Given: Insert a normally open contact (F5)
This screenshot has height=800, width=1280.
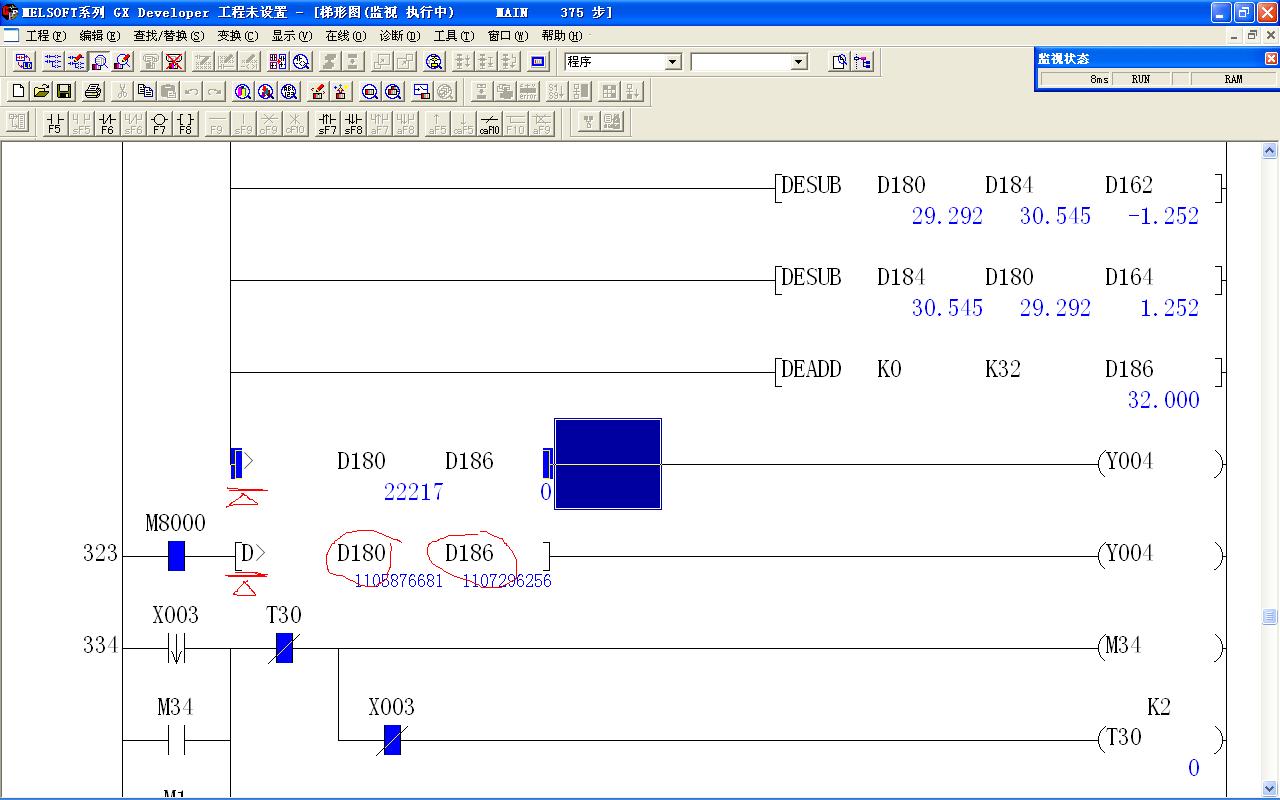Looking at the screenshot, I should 54,123.
